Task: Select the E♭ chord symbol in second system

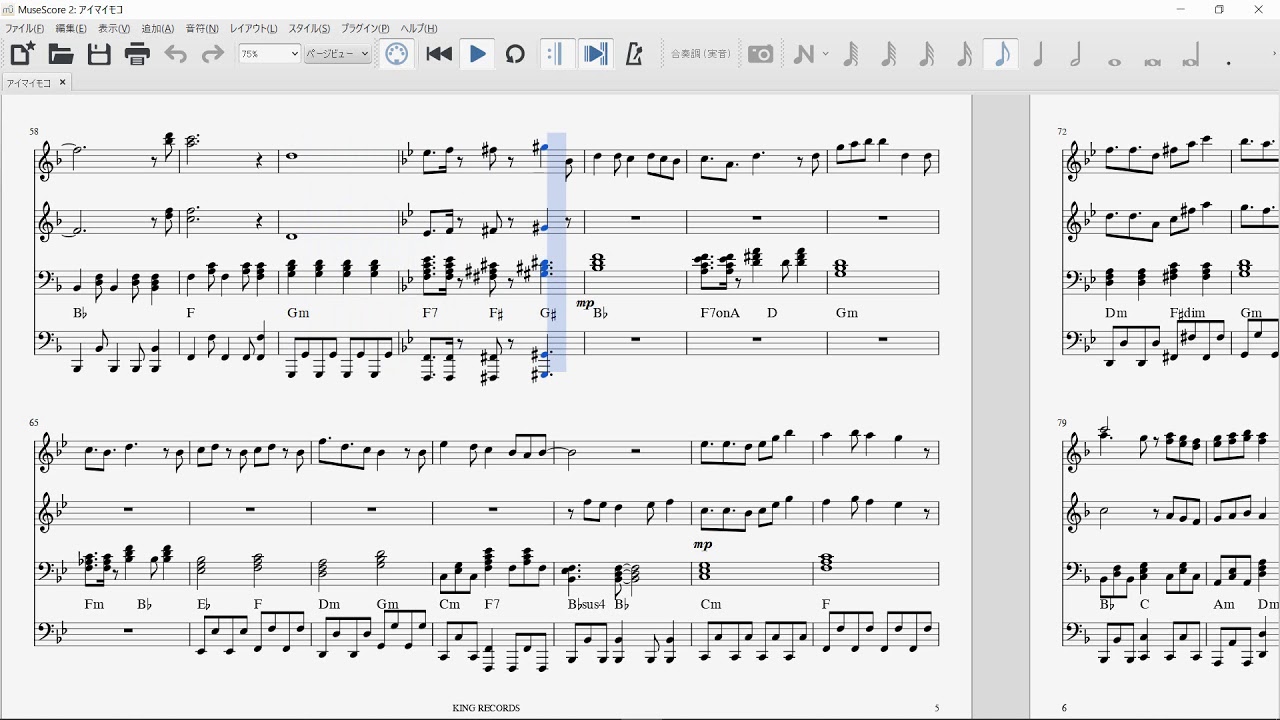Action: [x=204, y=604]
